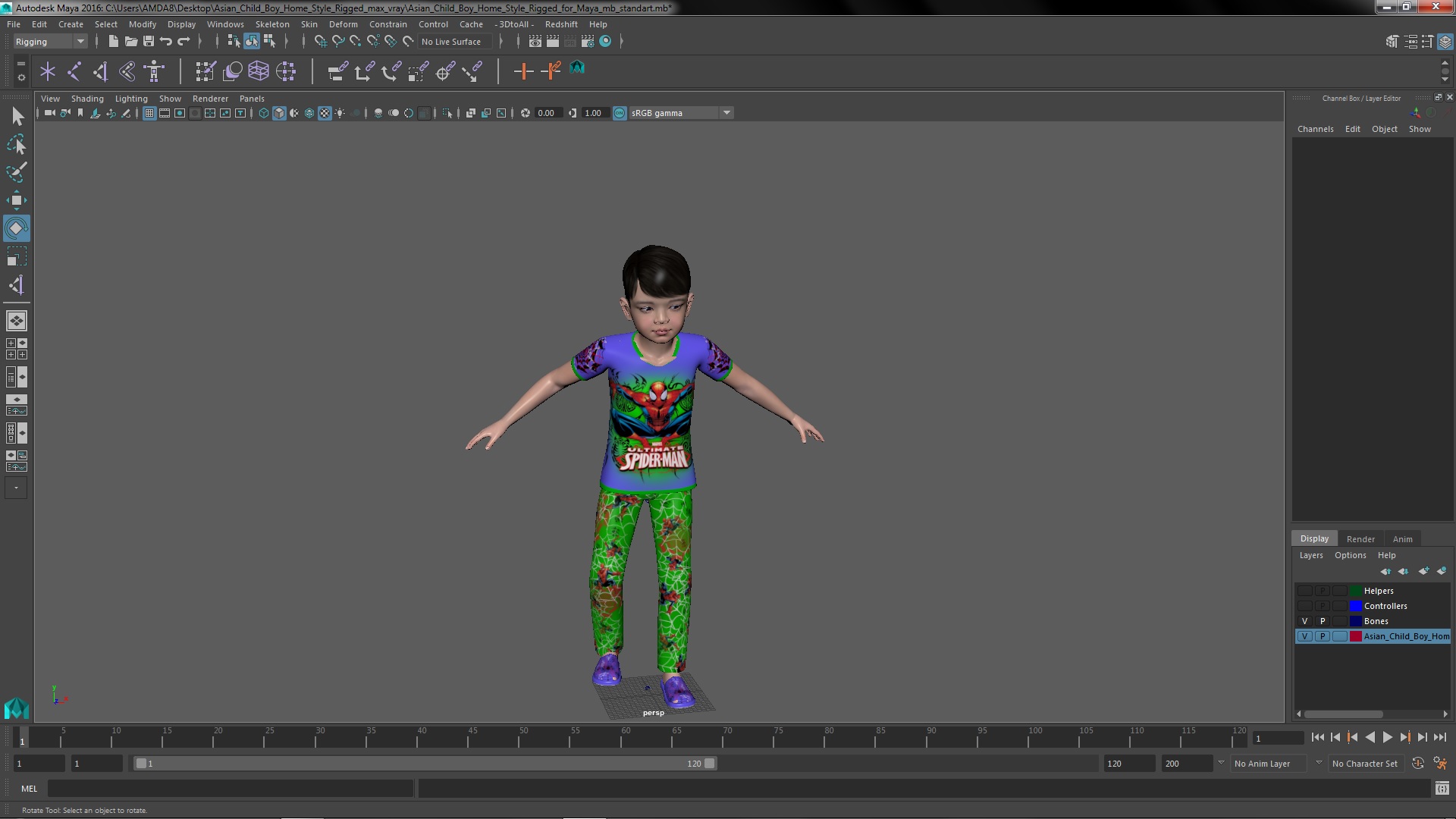Open the Render View window icon
Viewport: 1456px width, 819px height.
(535, 41)
